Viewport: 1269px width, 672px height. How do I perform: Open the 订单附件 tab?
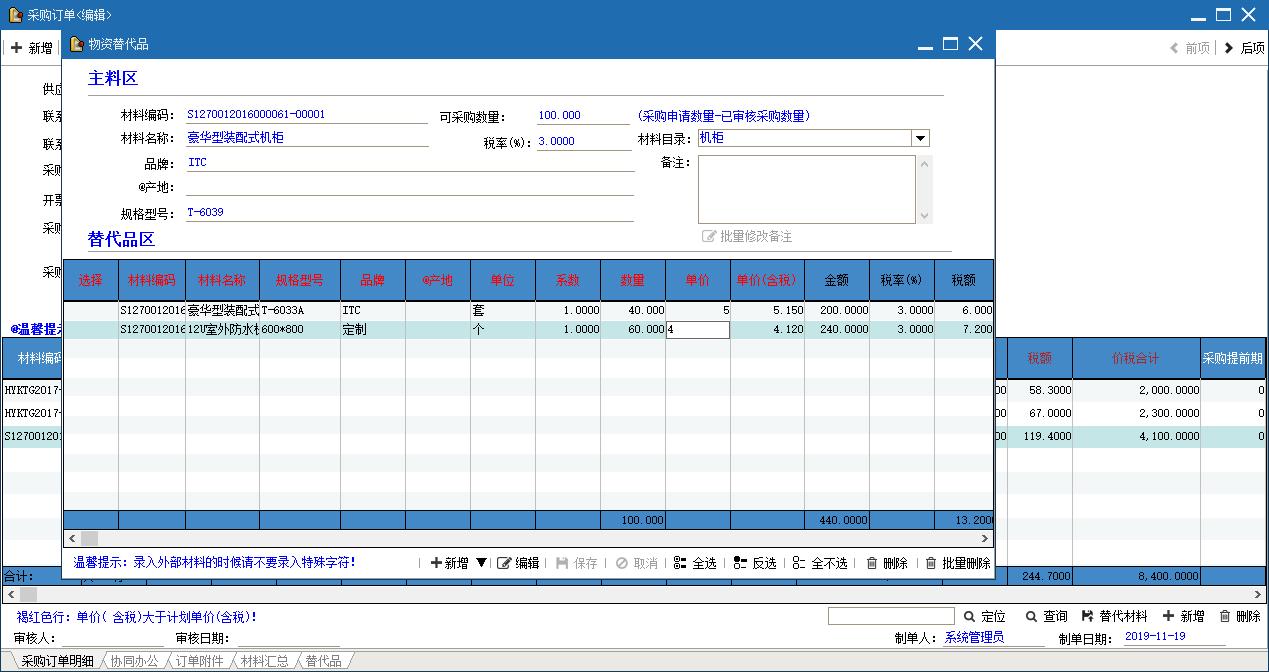point(200,661)
